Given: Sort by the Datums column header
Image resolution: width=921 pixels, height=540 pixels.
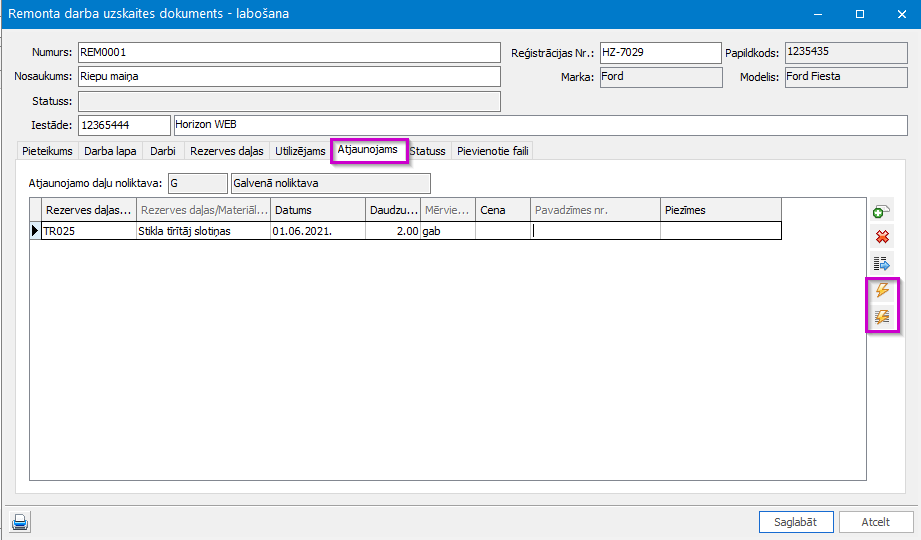Looking at the screenshot, I should (318, 210).
